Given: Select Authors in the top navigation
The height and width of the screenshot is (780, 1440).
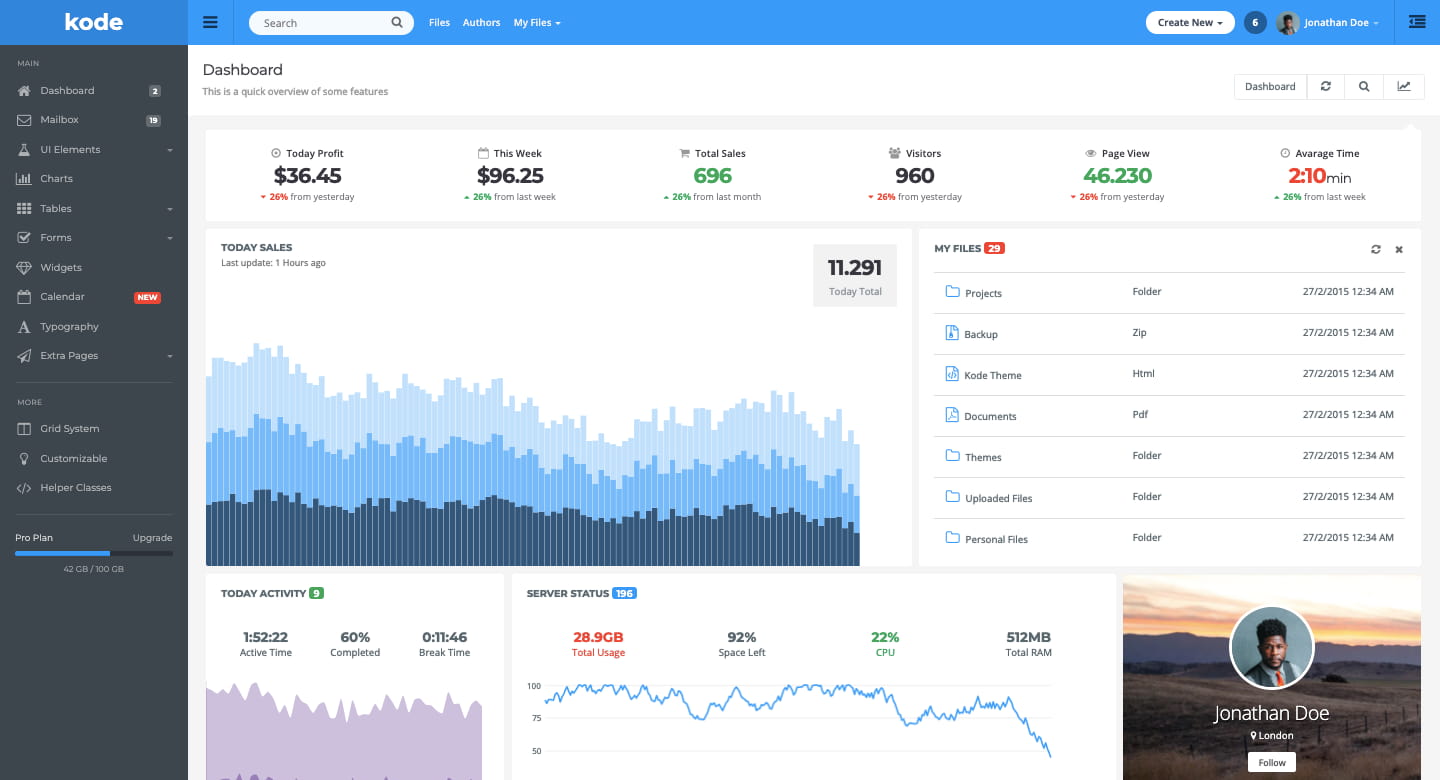Looking at the screenshot, I should 481,22.
